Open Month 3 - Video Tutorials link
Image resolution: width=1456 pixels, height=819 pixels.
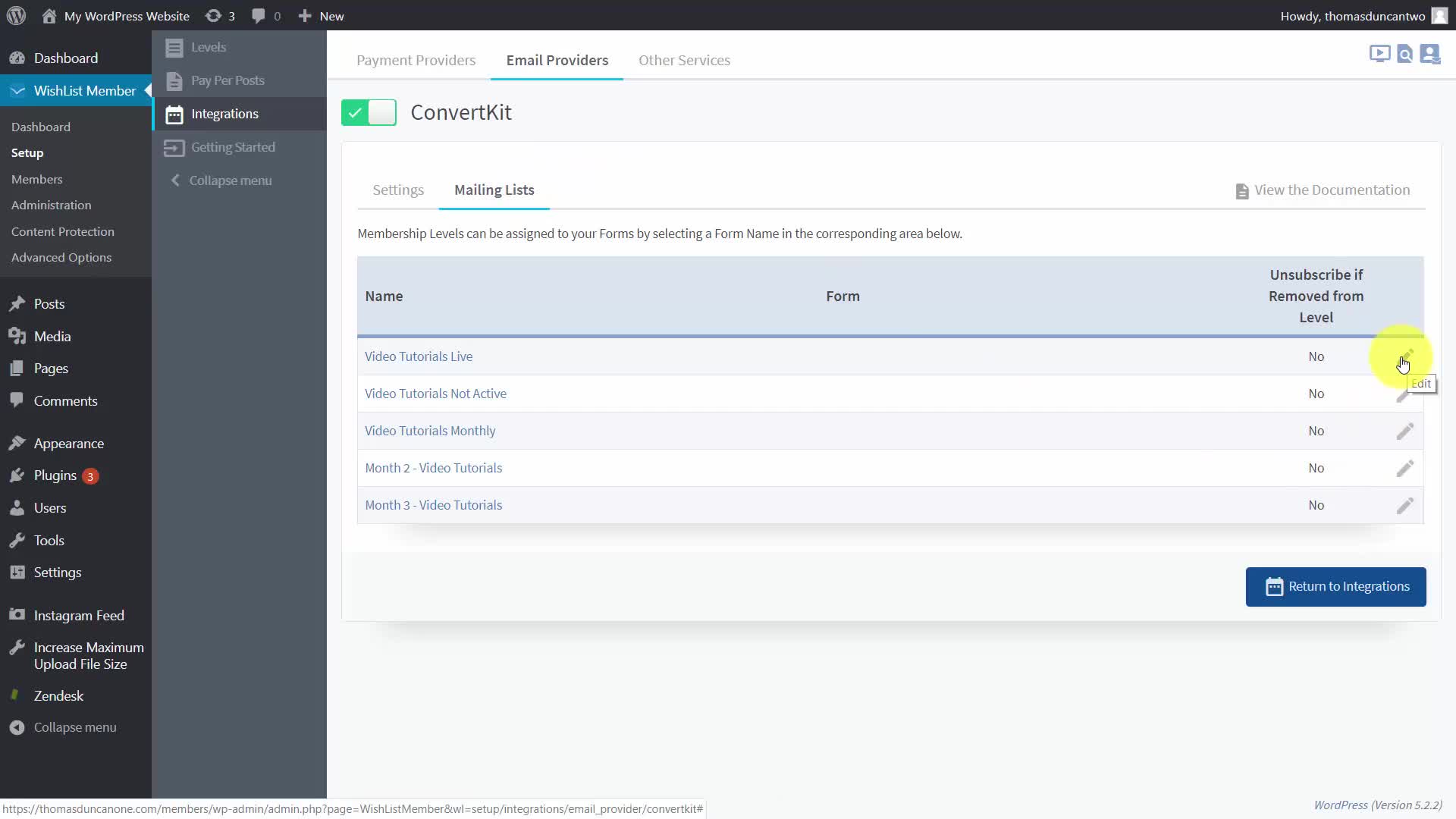coord(434,505)
